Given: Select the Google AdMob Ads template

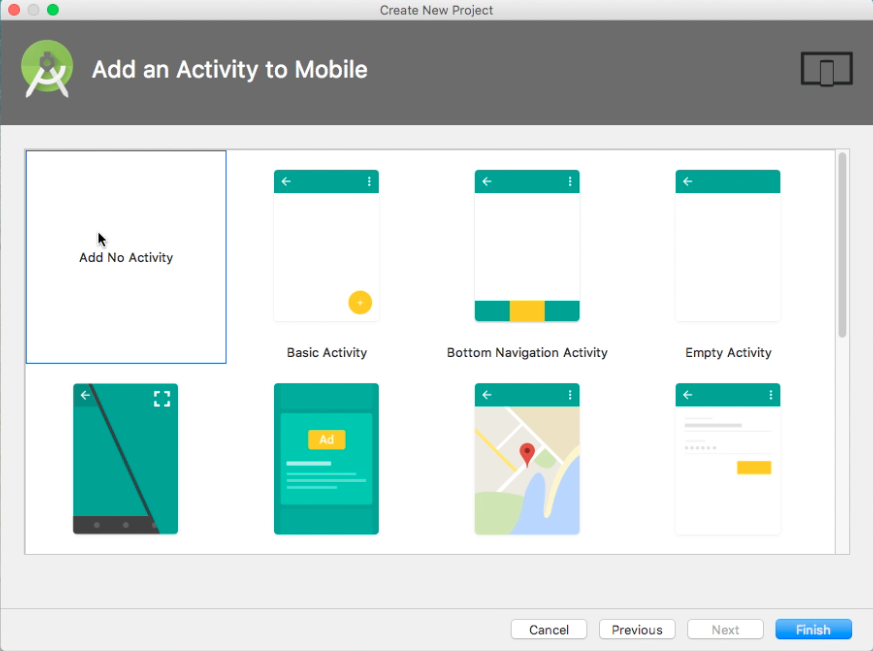Looking at the screenshot, I should 326,458.
